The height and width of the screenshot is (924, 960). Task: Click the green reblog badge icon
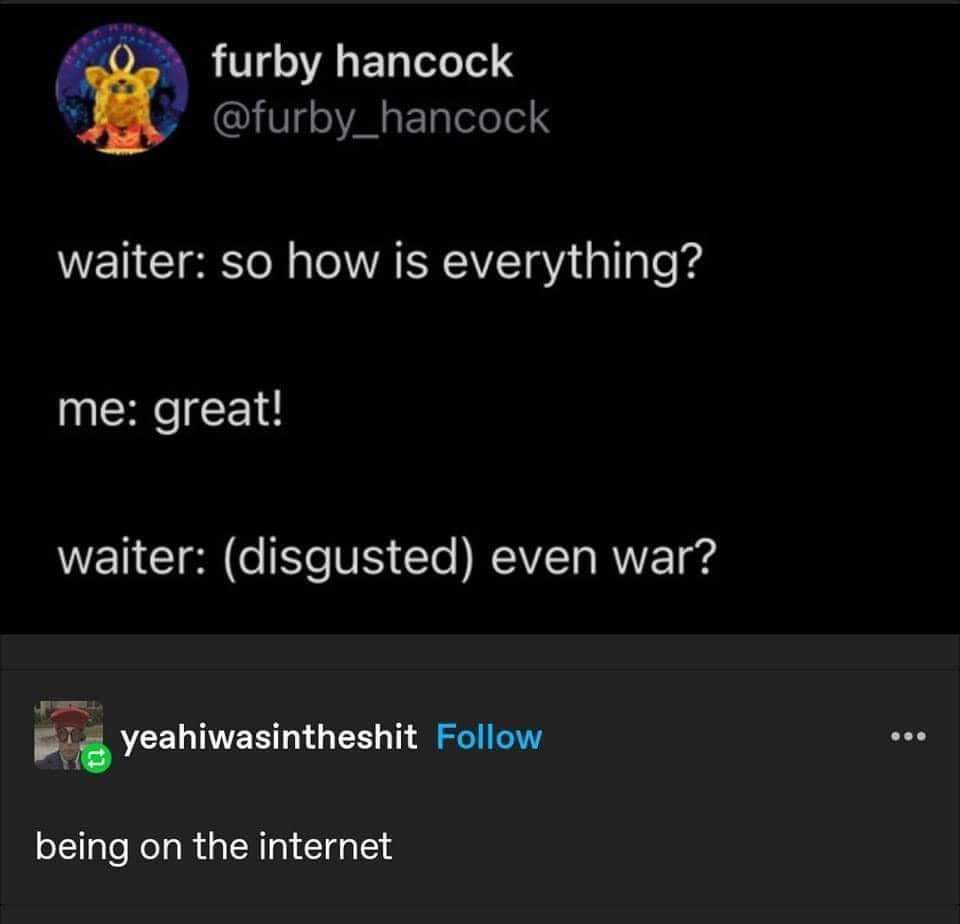click(x=97, y=759)
